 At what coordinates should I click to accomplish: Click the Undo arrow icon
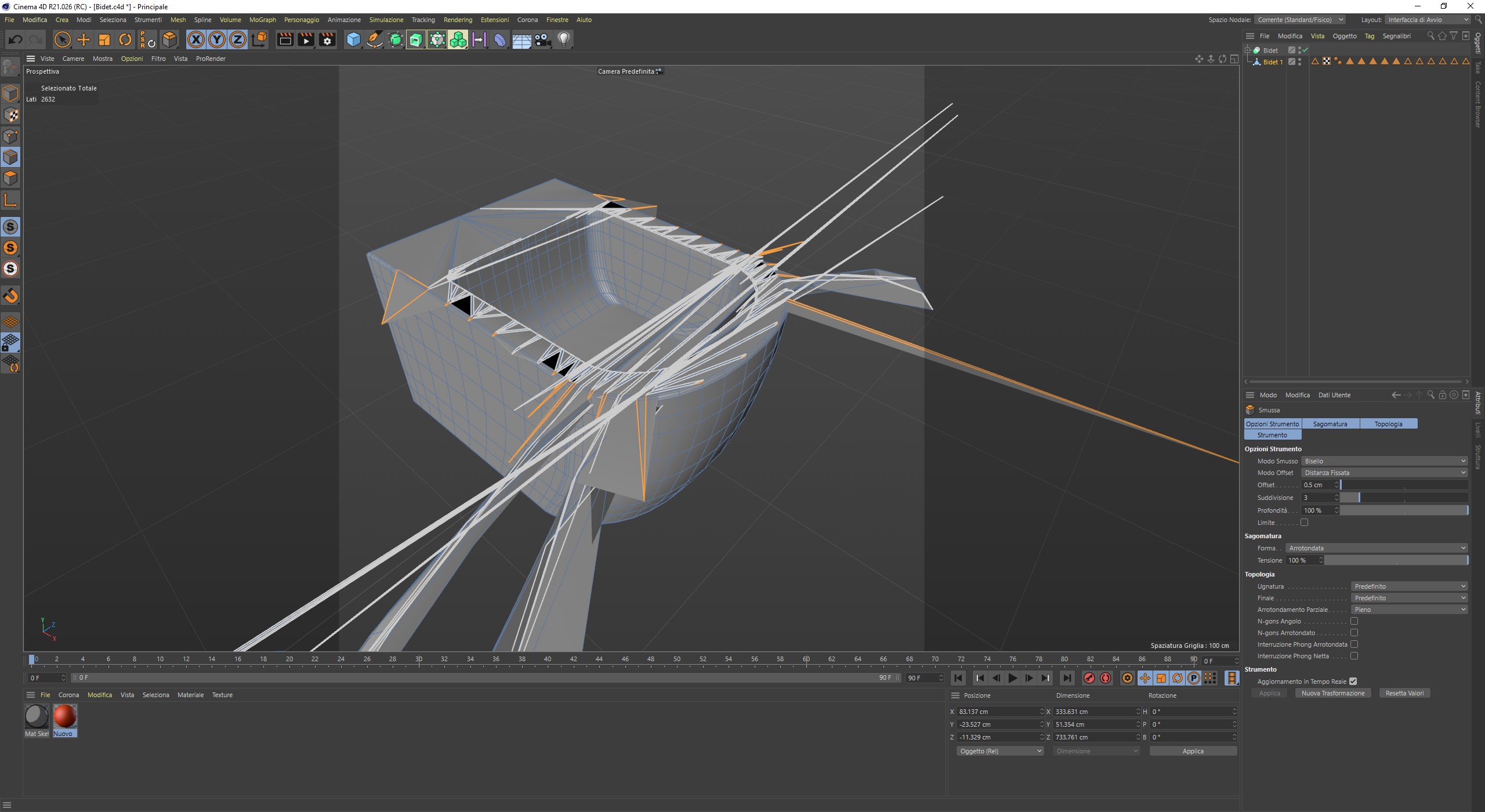tap(16, 39)
